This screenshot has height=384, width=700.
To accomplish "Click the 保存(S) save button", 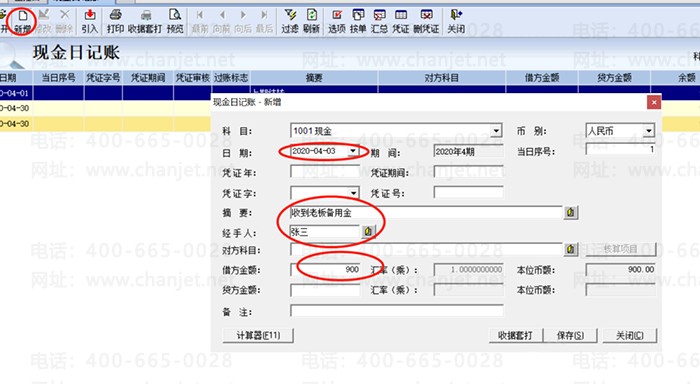I will tap(570, 335).
